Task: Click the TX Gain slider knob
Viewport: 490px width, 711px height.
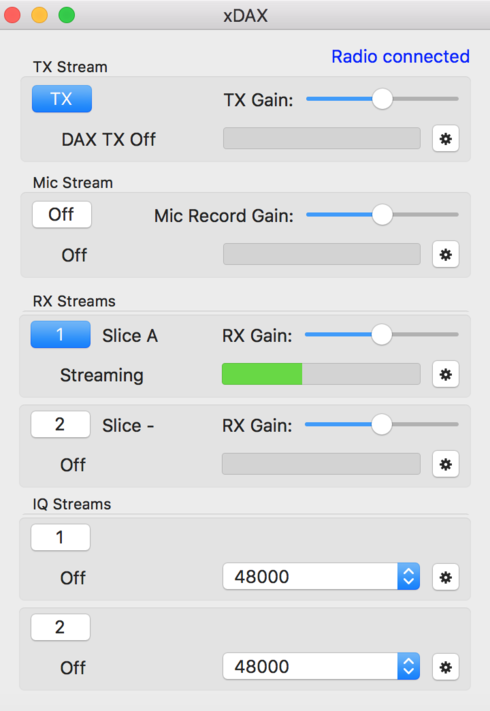Action: pos(382,99)
